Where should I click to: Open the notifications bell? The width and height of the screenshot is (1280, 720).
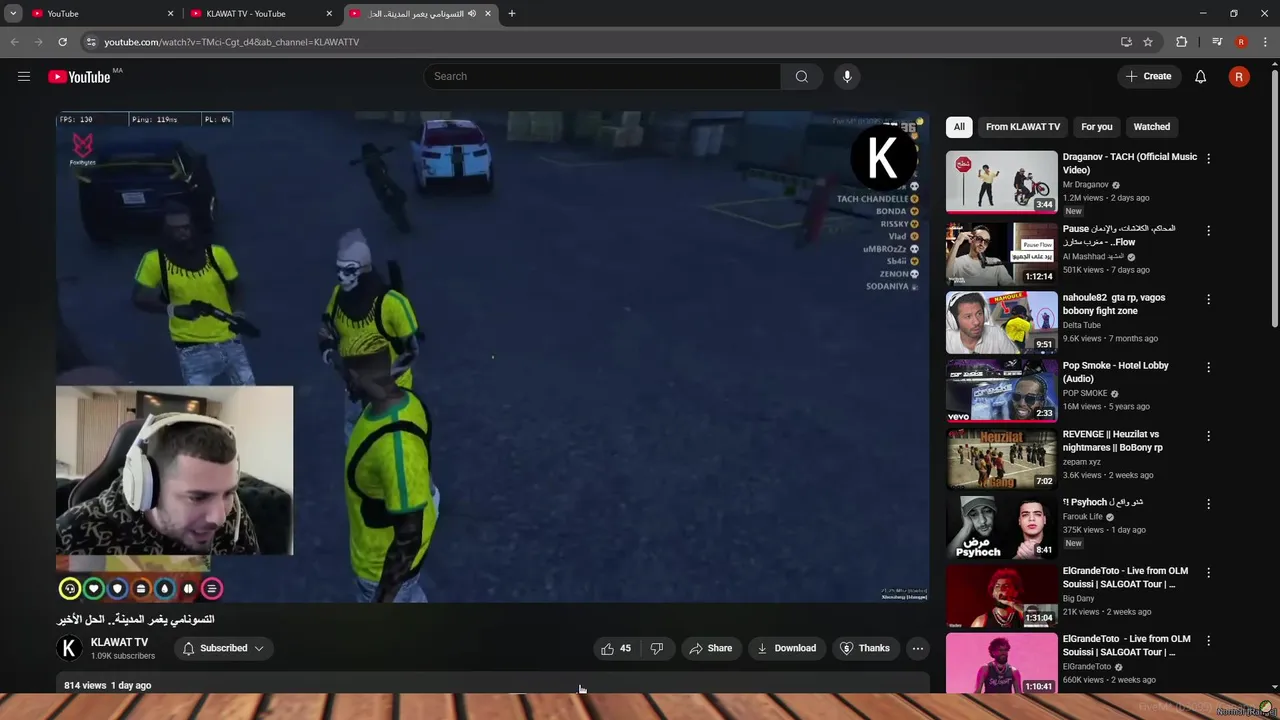click(1200, 76)
